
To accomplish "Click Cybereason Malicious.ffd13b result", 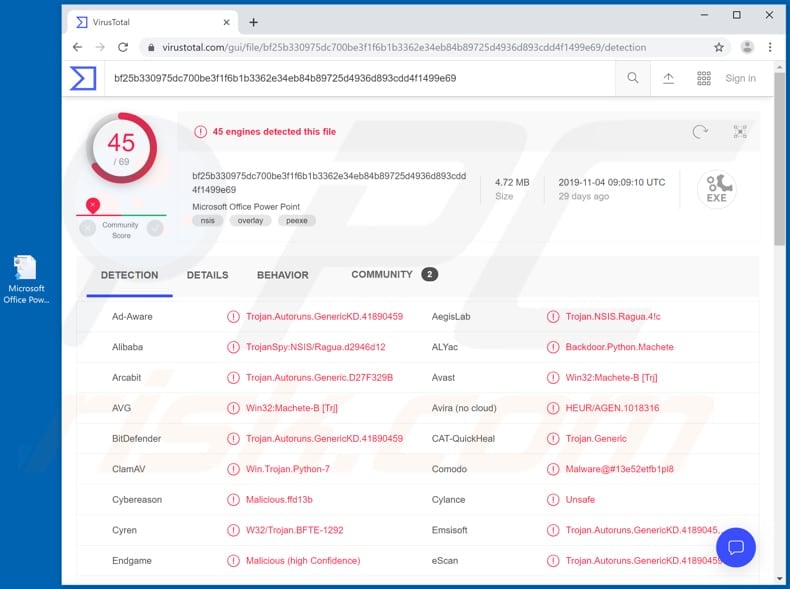I will point(279,500).
